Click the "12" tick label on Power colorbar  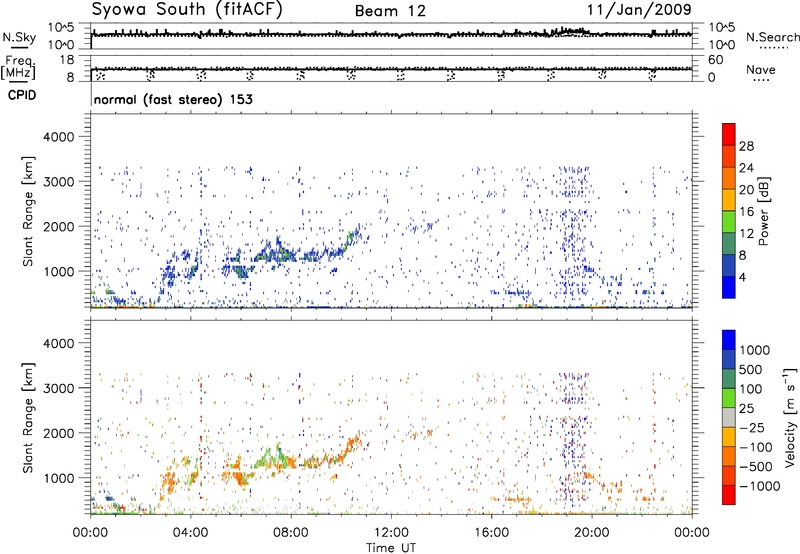[x=746, y=234]
